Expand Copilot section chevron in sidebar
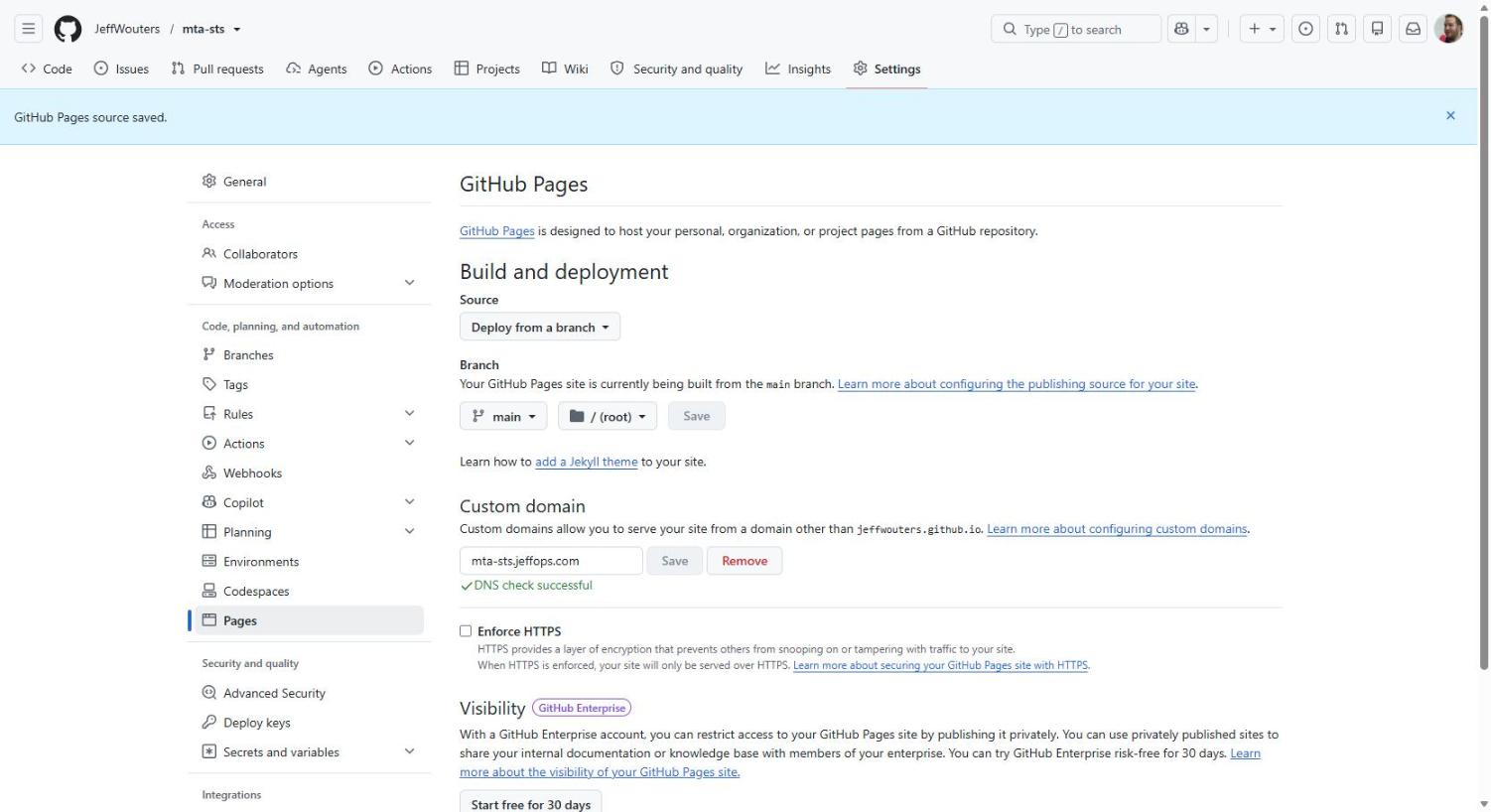 409,502
